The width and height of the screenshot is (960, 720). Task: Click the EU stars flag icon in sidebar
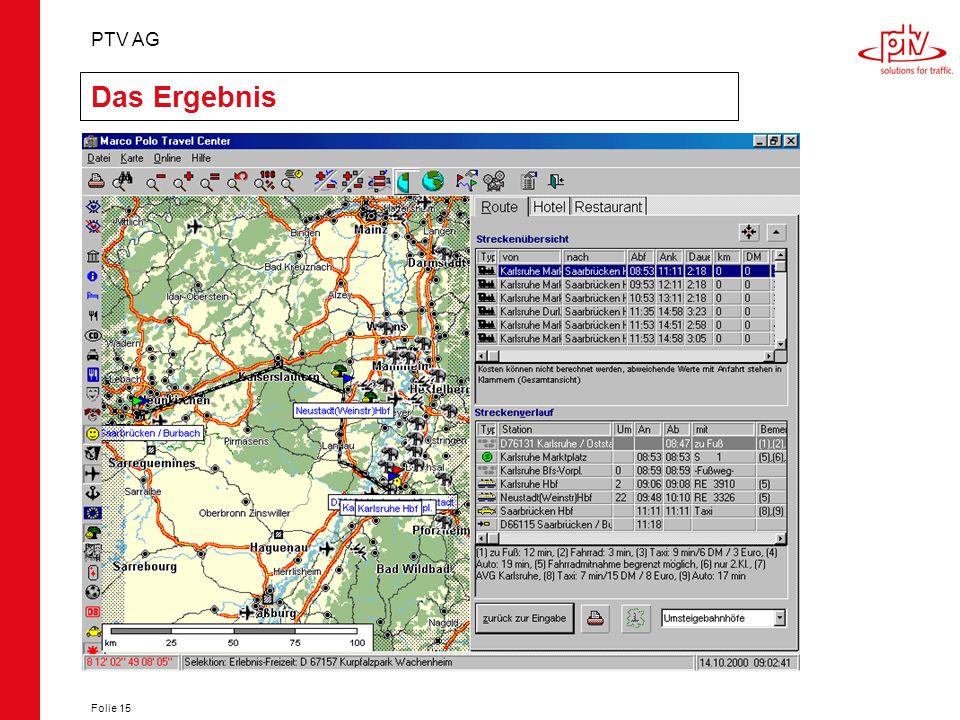92,512
